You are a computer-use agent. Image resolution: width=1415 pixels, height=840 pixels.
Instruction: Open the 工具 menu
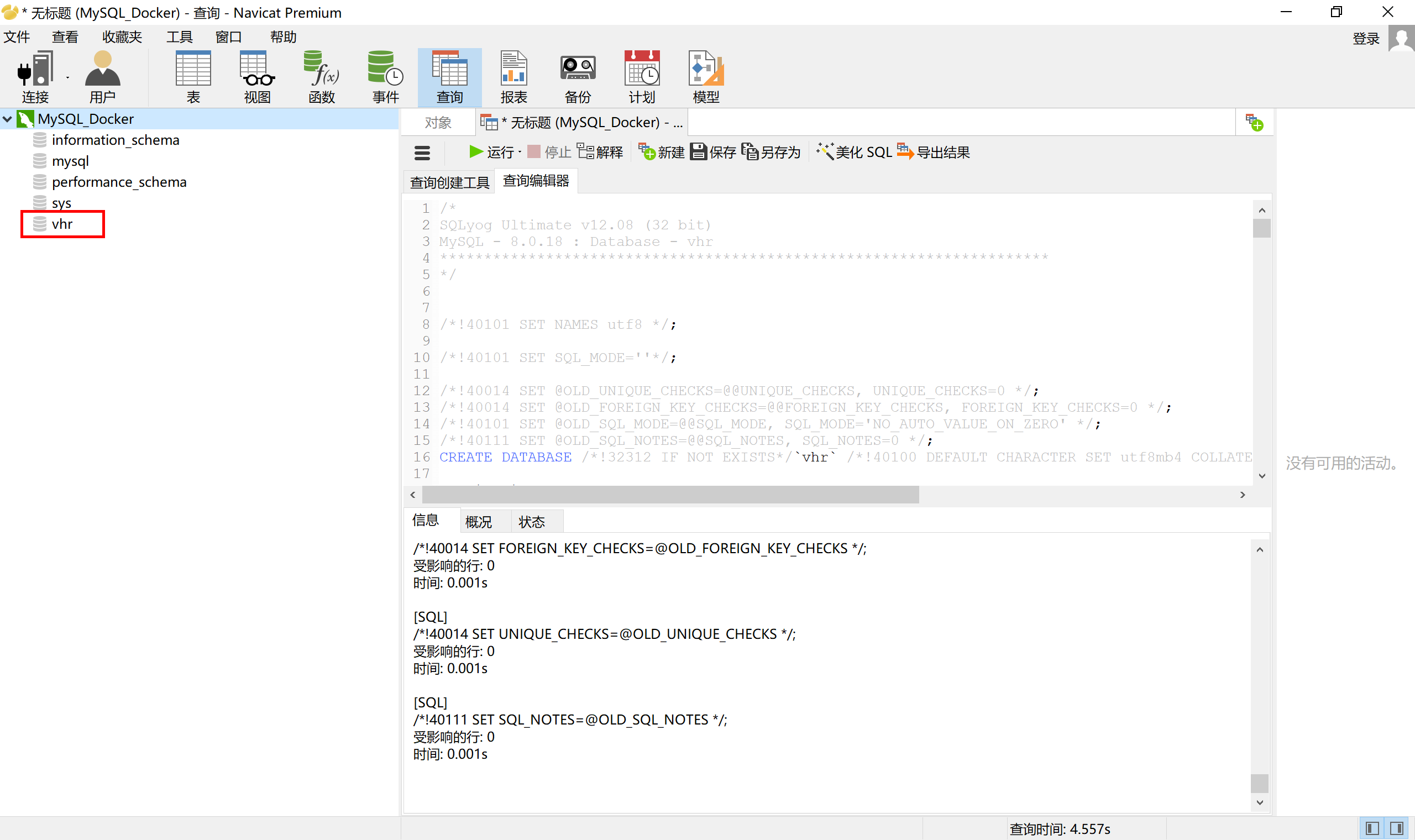click(x=180, y=37)
